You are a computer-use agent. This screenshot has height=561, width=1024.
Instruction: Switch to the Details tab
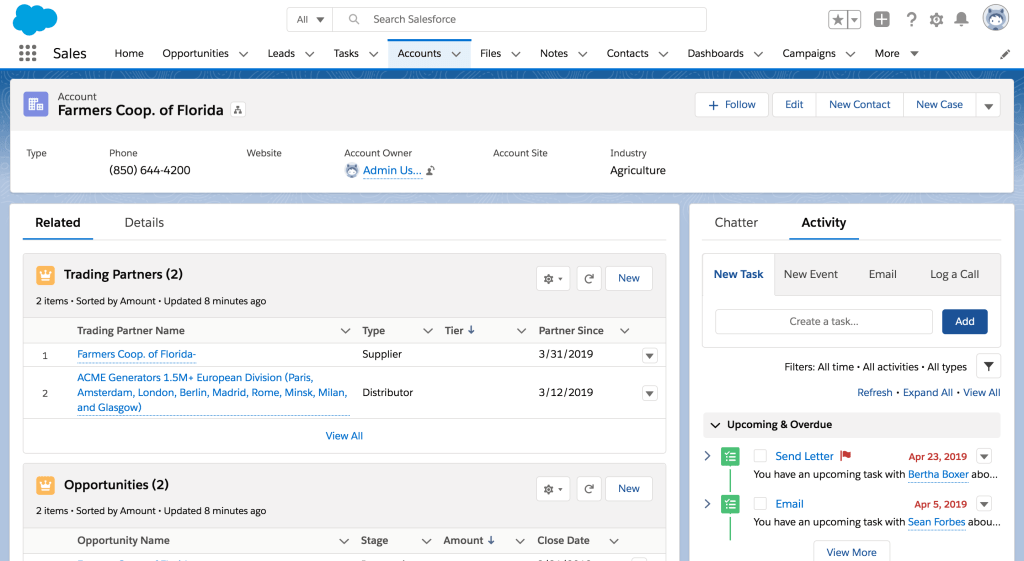point(144,223)
